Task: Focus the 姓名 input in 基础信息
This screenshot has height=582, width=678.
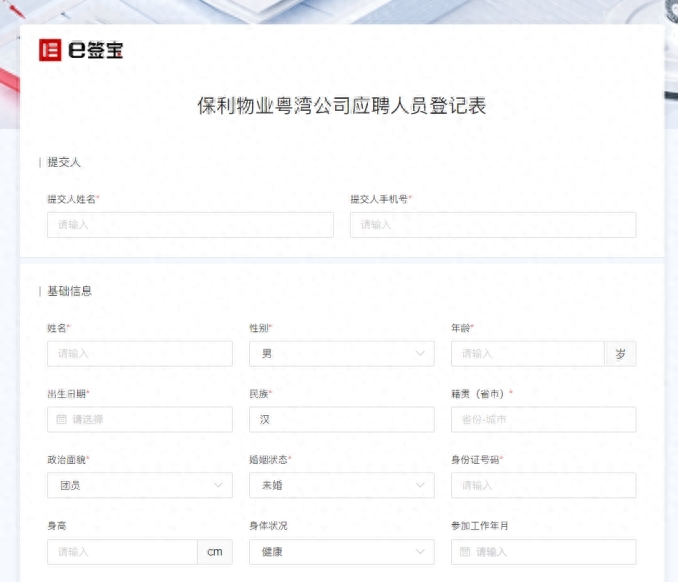Action: click(140, 354)
